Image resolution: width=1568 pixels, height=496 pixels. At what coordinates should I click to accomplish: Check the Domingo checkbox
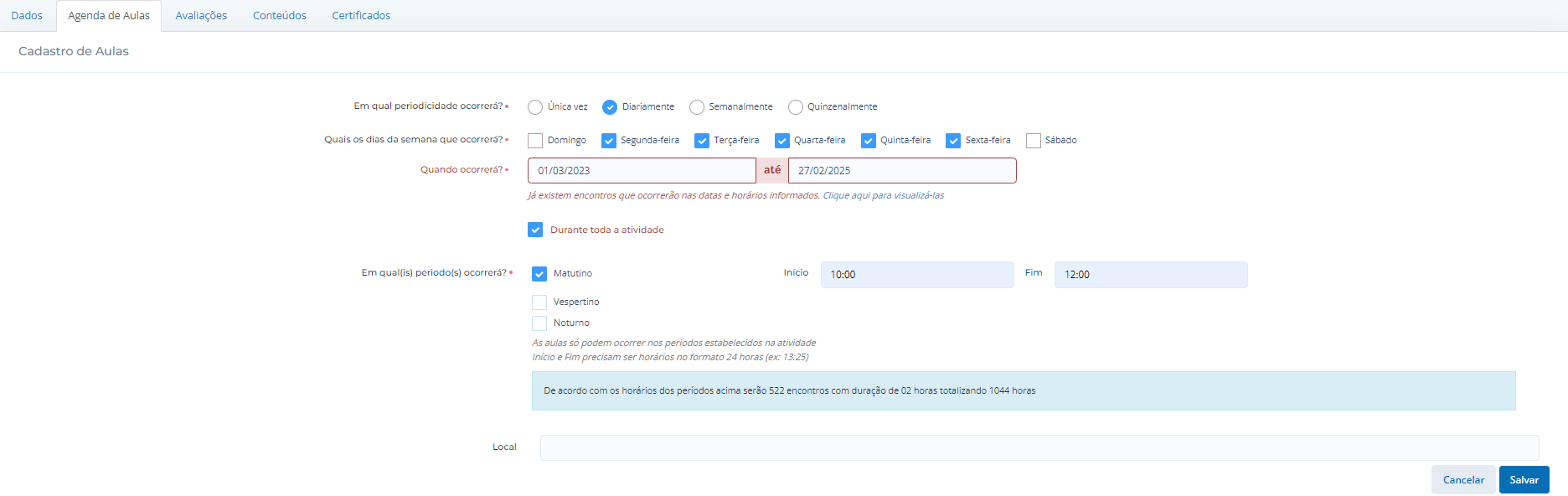coord(535,141)
